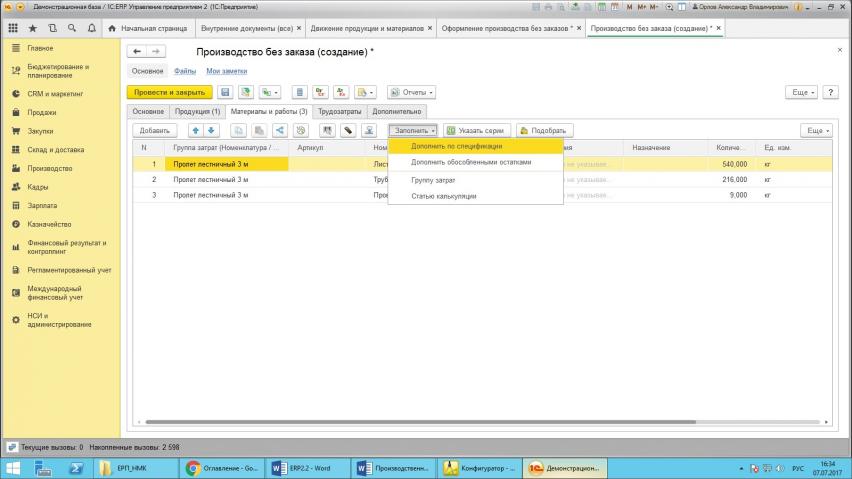852x479 pixels.
Task: Click the help question mark button
Action: [x=830, y=92]
